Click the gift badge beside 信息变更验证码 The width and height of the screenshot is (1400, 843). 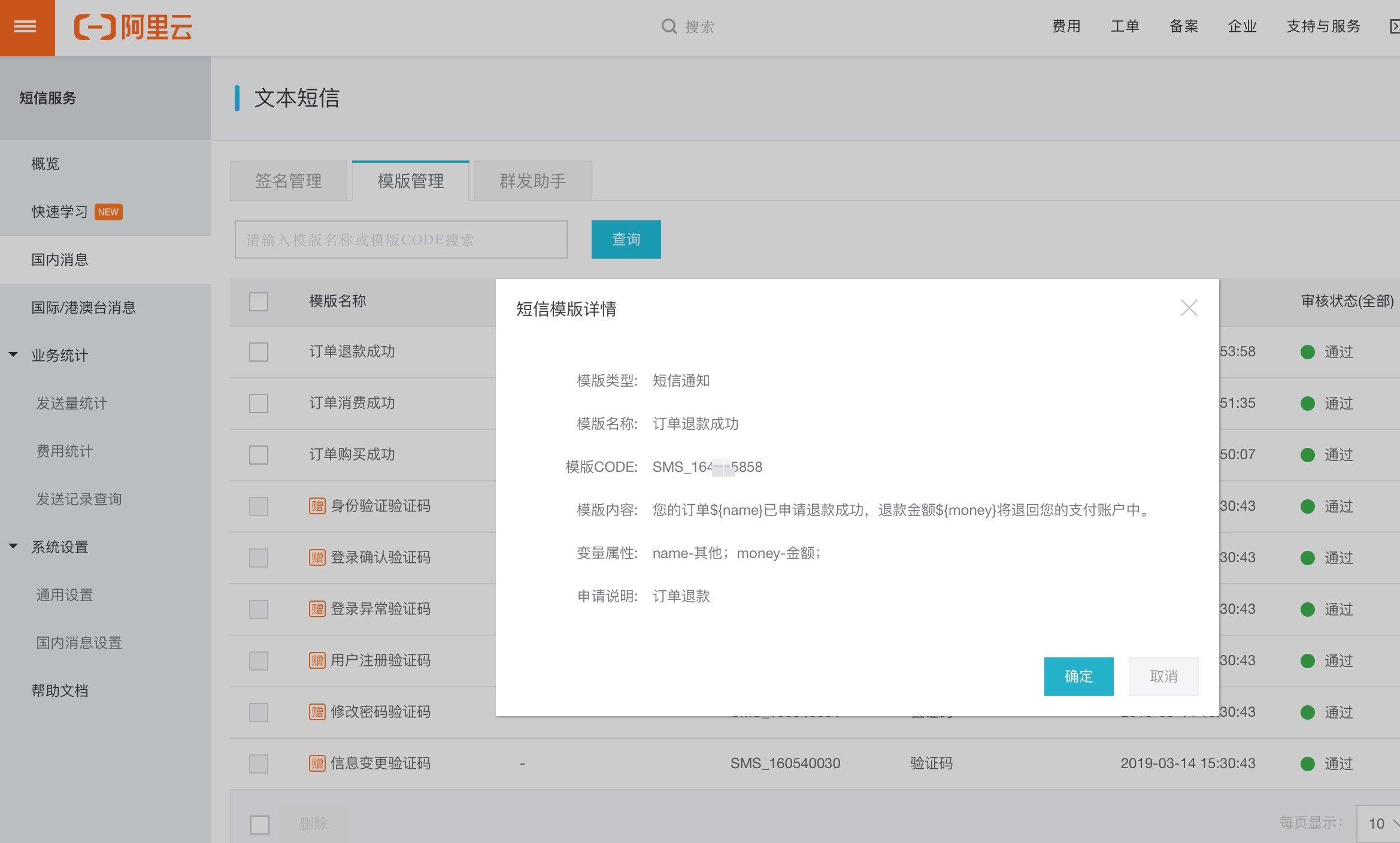click(x=317, y=763)
